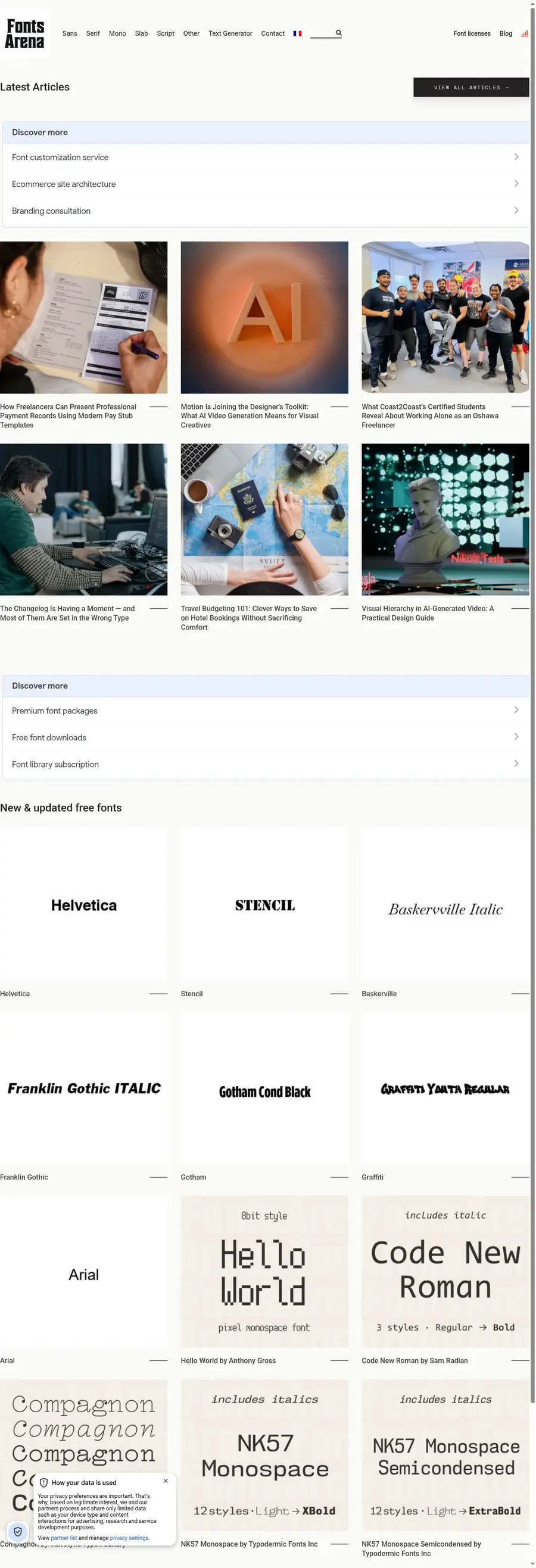Open NK57 Monospace Semicondensed preview card
Viewport: 536px width, 1568px height.
pos(445,1455)
